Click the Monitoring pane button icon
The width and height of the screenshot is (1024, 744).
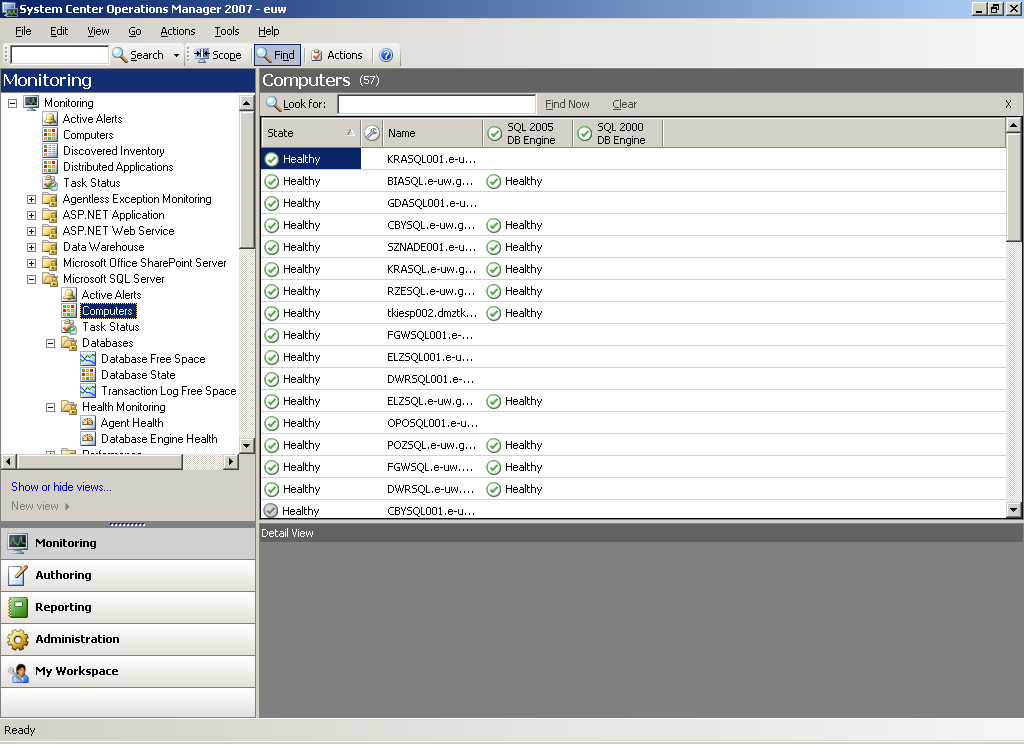pyautogui.click(x=18, y=543)
